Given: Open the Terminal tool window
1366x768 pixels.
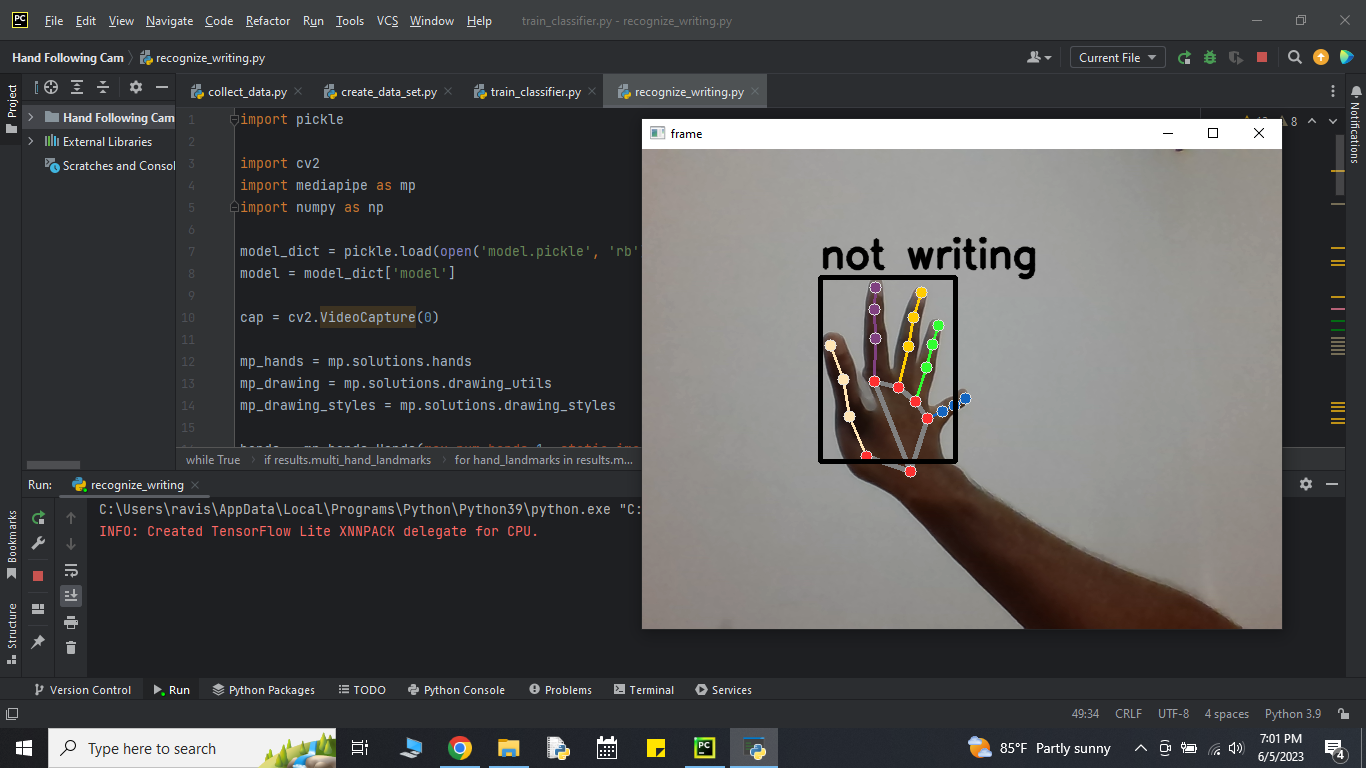Looking at the screenshot, I should tap(643, 690).
